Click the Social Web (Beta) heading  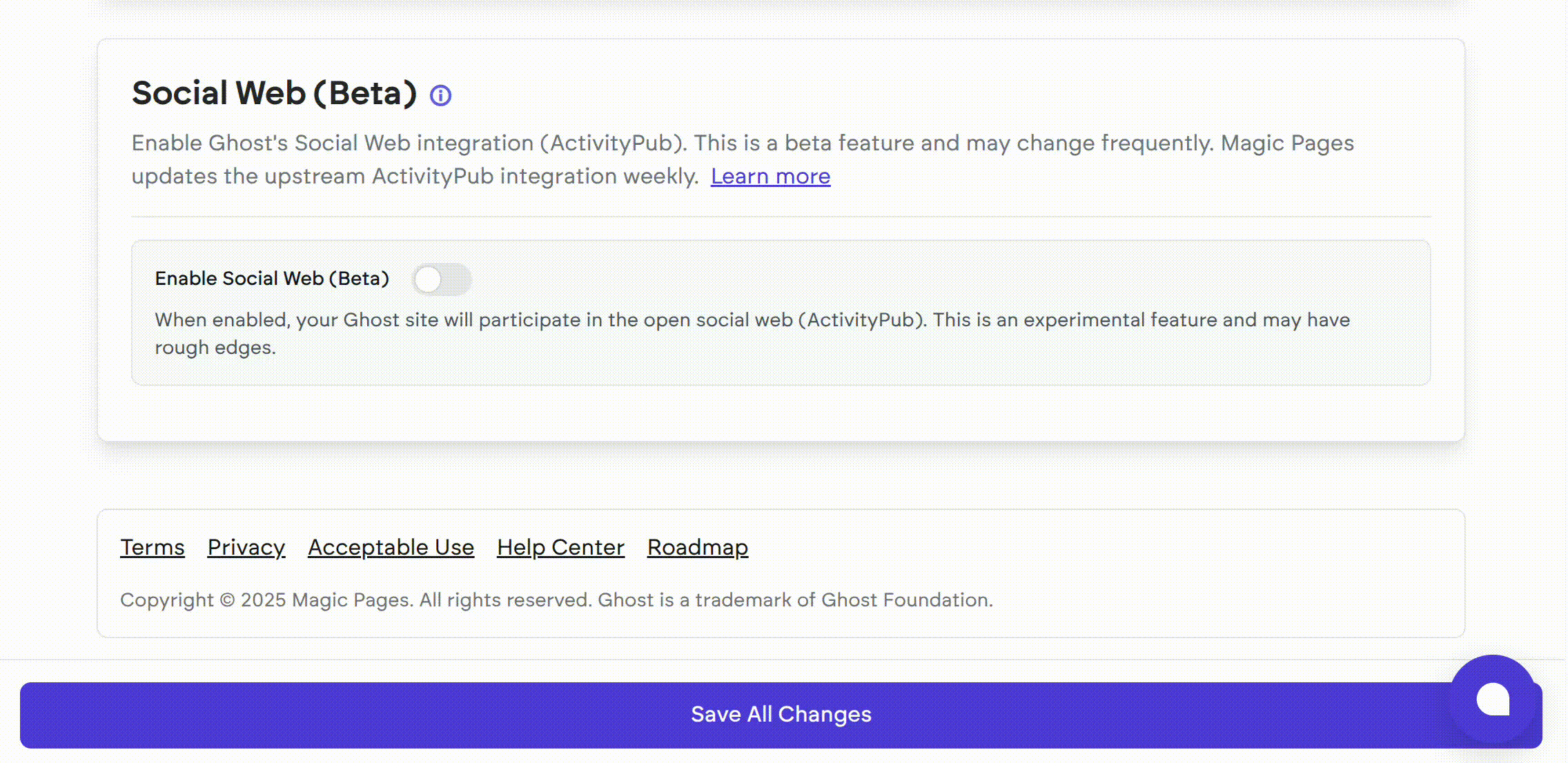[x=274, y=93]
